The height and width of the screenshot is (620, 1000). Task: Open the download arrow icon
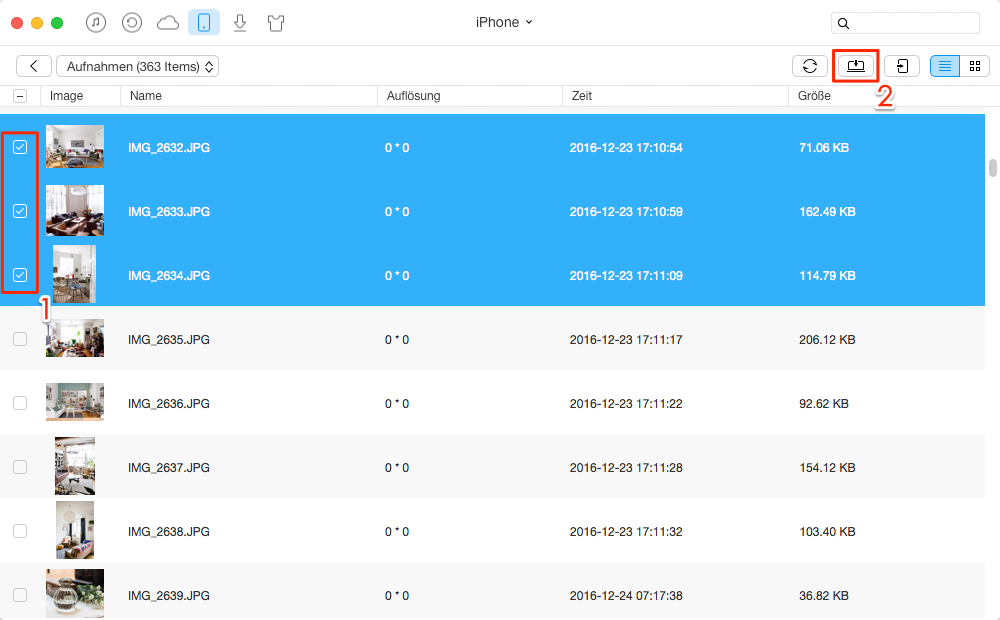(x=240, y=24)
